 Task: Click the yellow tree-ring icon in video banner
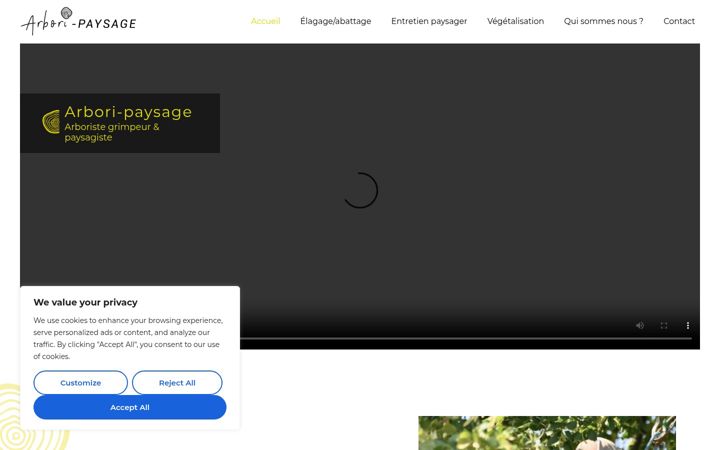coord(51,122)
